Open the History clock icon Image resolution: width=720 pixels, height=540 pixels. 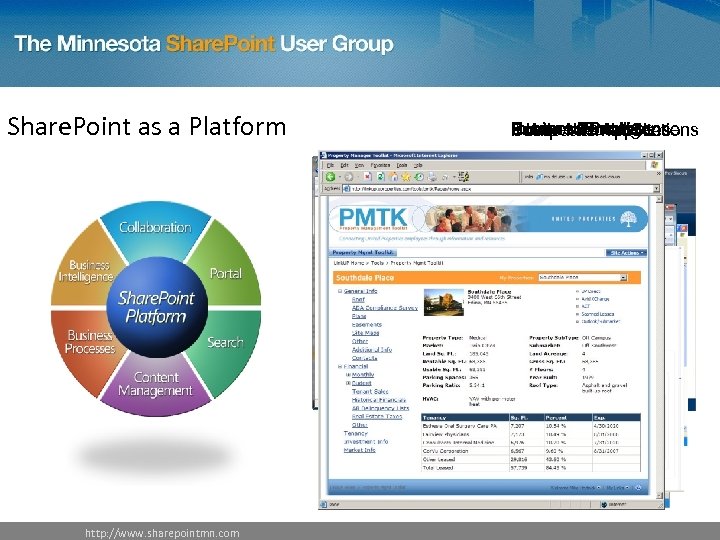click(x=419, y=177)
